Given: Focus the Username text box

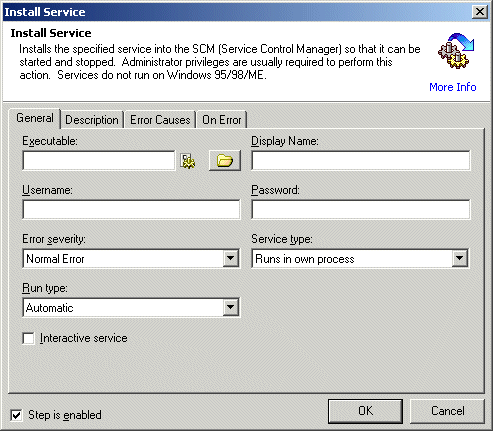Looking at the screenshot, I should pyautogui.click(x=131, y=209).
